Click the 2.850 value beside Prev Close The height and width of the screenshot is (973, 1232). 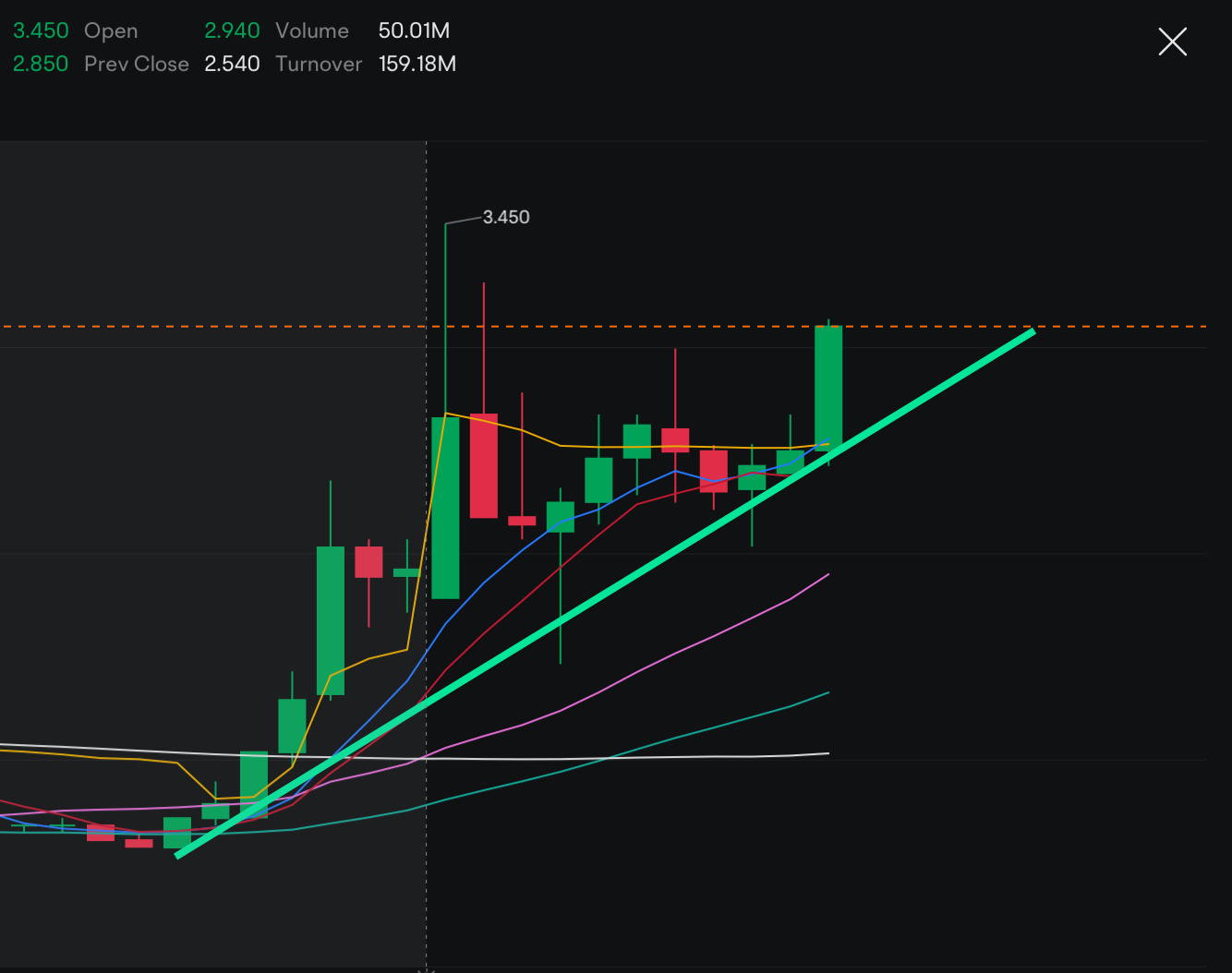pos(41,64)
